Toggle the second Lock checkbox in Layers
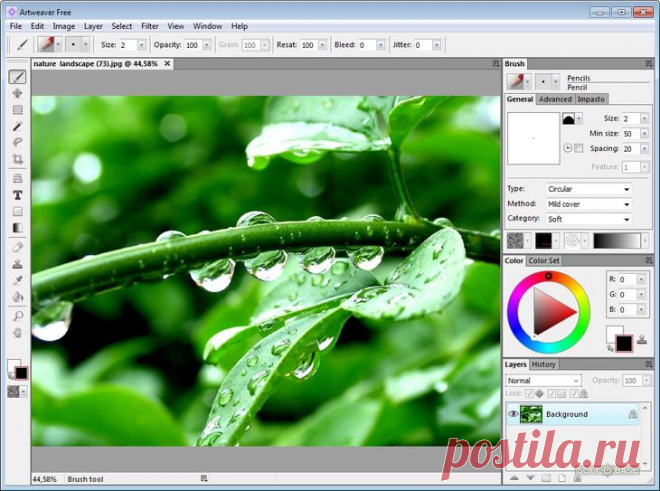This screenshot has height=491, width=660. (x=551, y=394)
